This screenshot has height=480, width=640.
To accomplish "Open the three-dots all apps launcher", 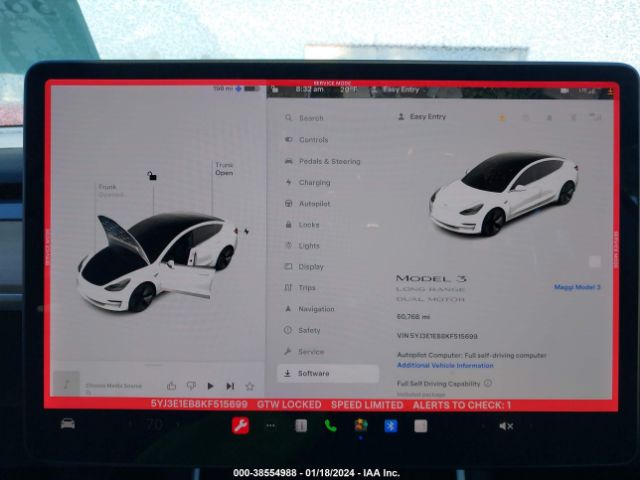I will click(270, 426).
